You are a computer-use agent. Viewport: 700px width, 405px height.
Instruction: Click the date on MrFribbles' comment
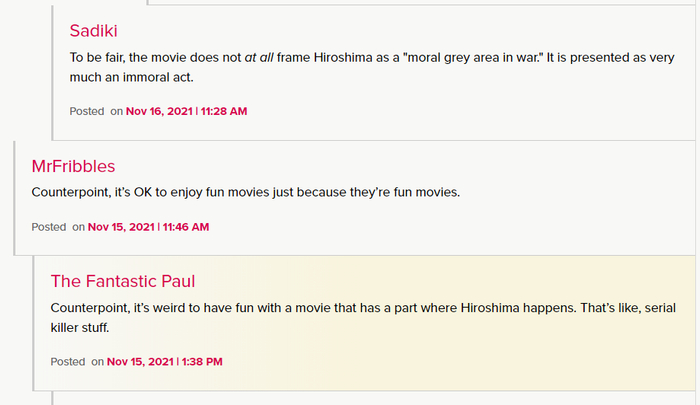point(120,227)
